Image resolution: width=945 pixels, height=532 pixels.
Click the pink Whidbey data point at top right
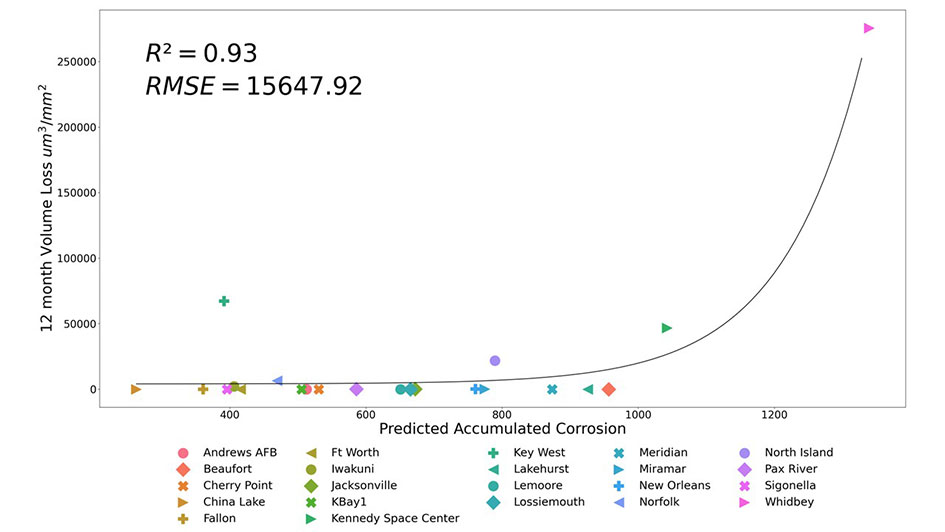coord(868,28)
